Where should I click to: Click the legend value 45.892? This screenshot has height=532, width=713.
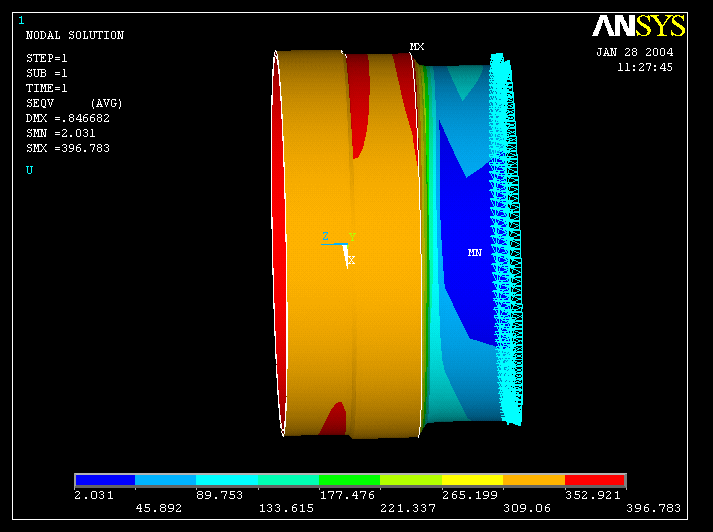tap(159, 508)
